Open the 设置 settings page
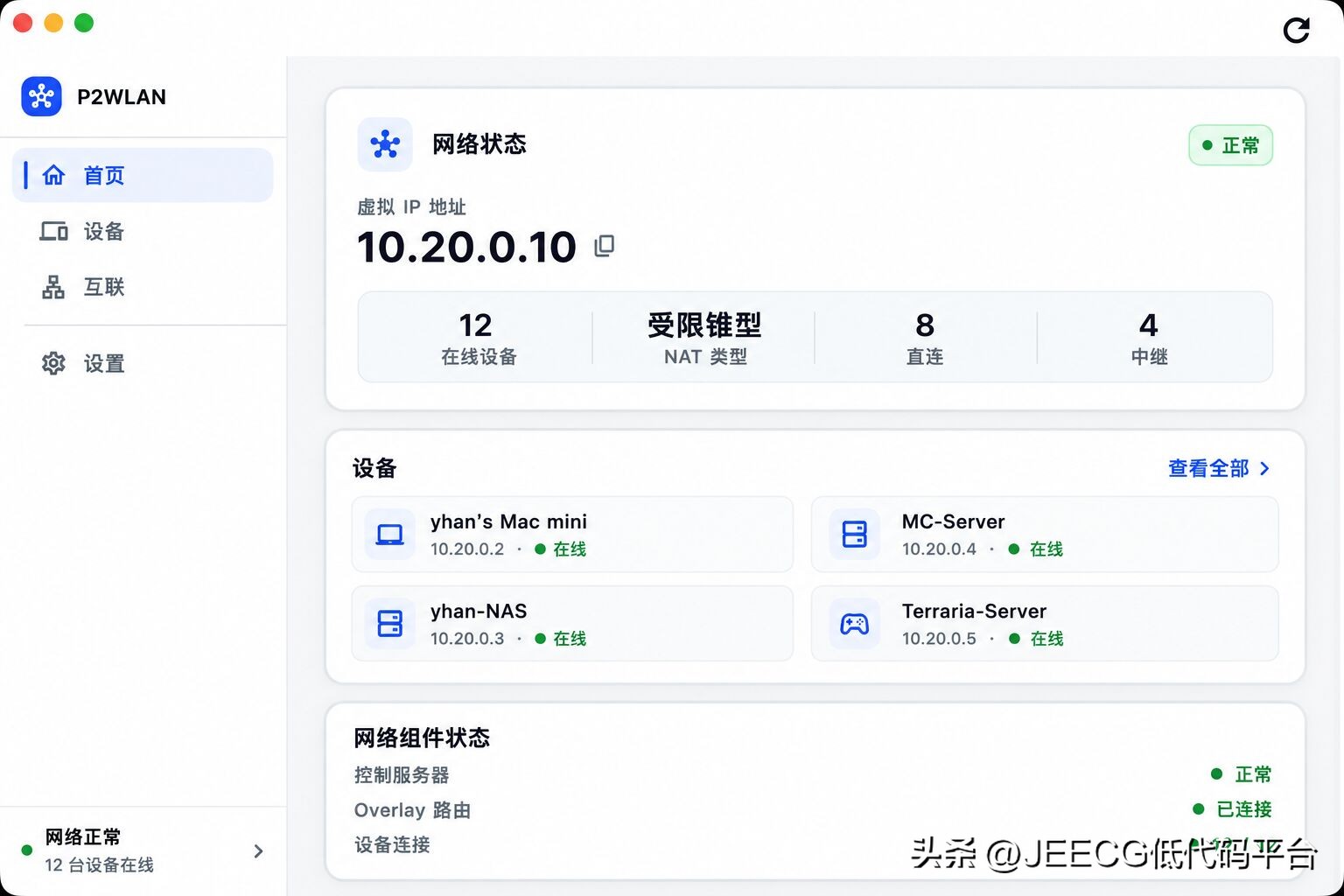 point(143,363)
